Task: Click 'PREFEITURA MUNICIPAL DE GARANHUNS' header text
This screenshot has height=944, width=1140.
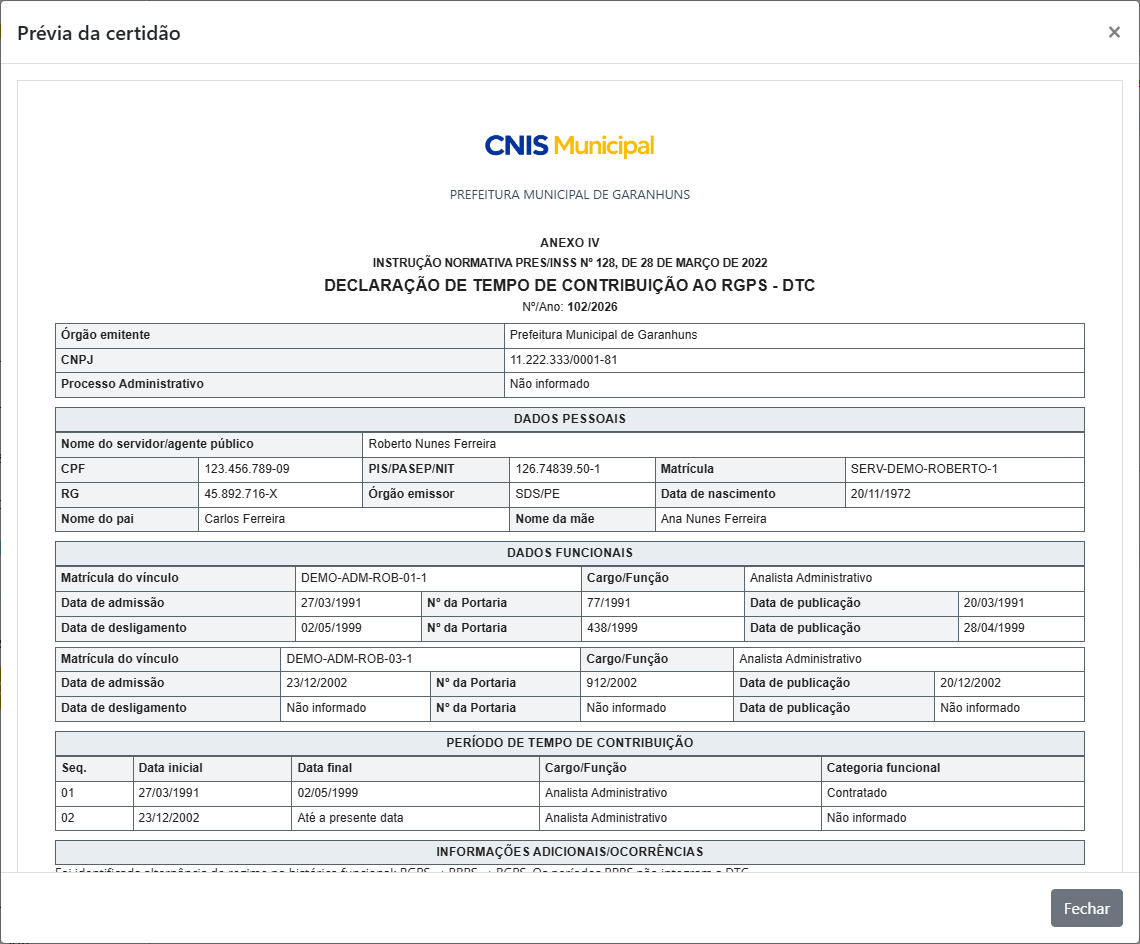Action: (569, 195)
